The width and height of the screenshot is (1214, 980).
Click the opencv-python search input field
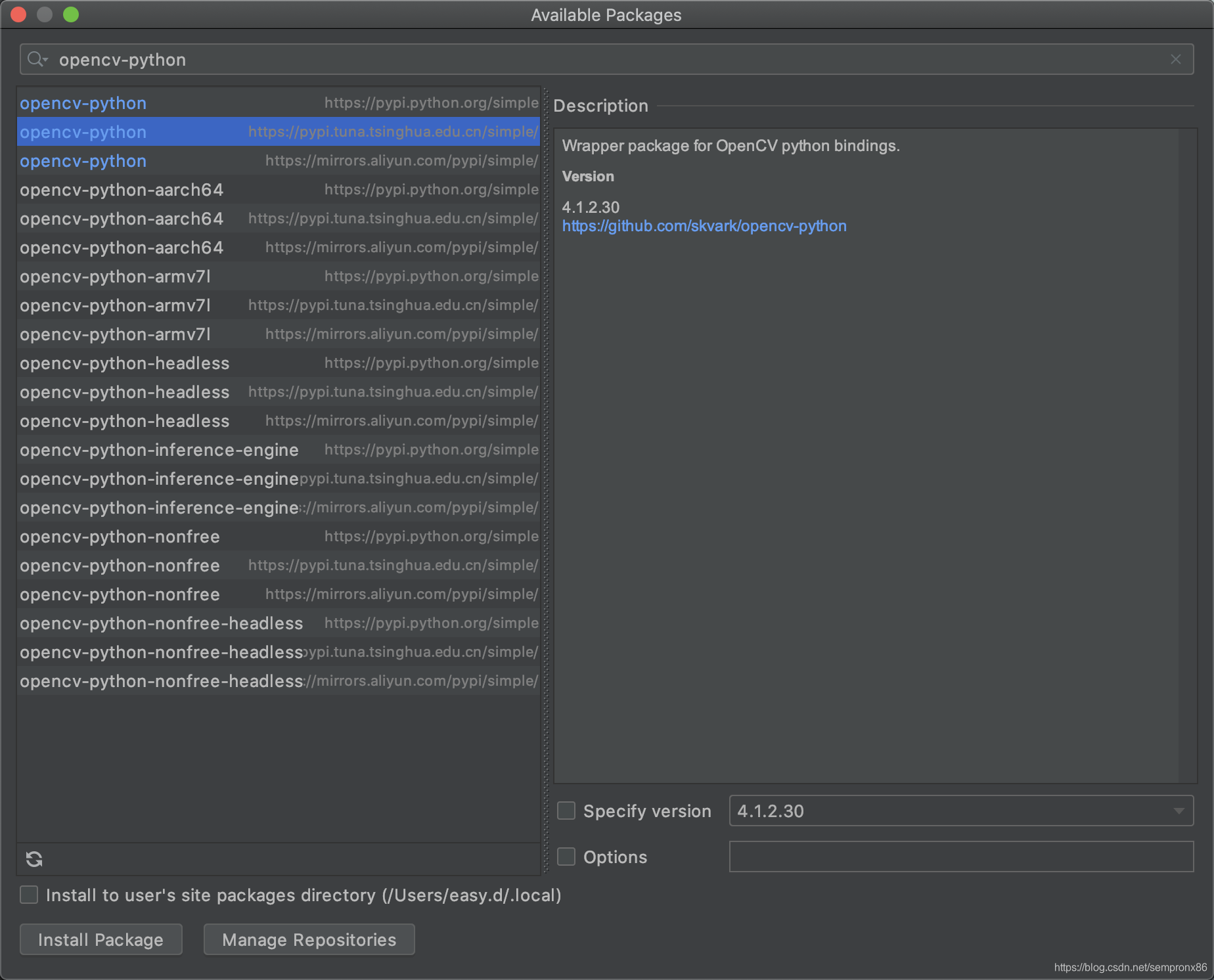tap(606, 60)
